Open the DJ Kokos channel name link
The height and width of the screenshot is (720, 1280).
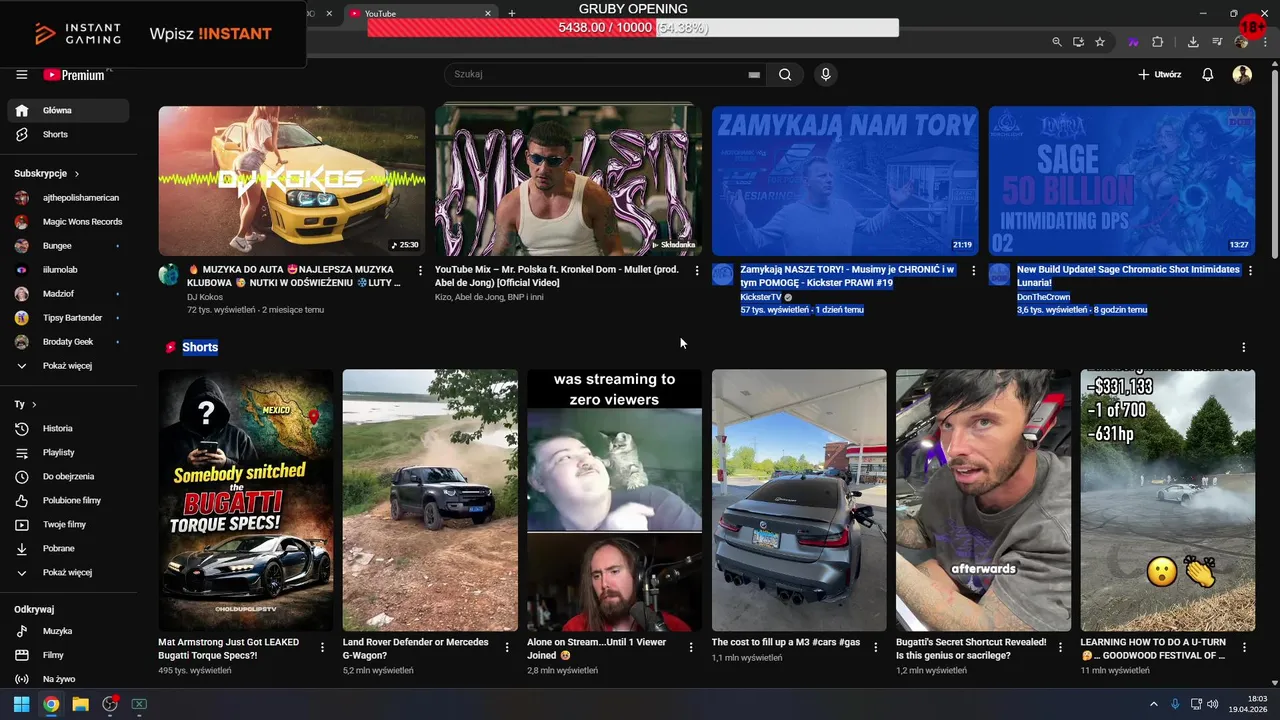pyautogui.click(x=205, y=297)
